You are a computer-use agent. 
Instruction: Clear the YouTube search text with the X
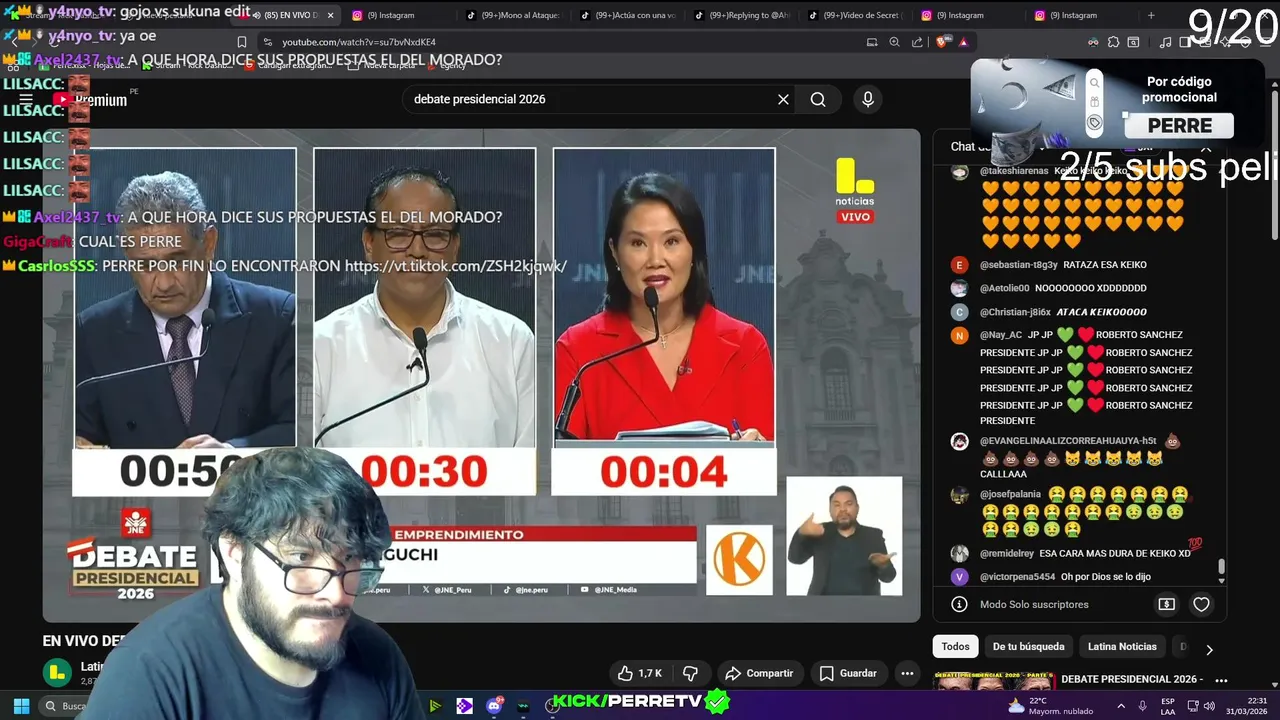coord(783,99)
